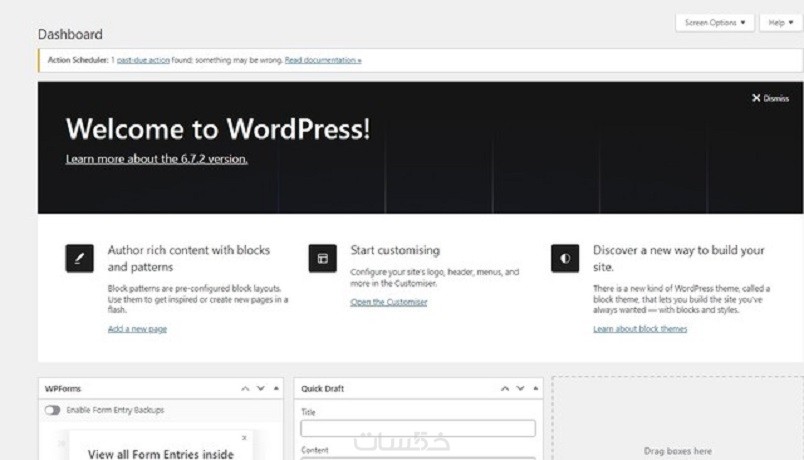Image resolution: width=804 pixels, height=460 pixels.
Task: Click View all Form Entries inside text
Action: click(x=160, y=454)
